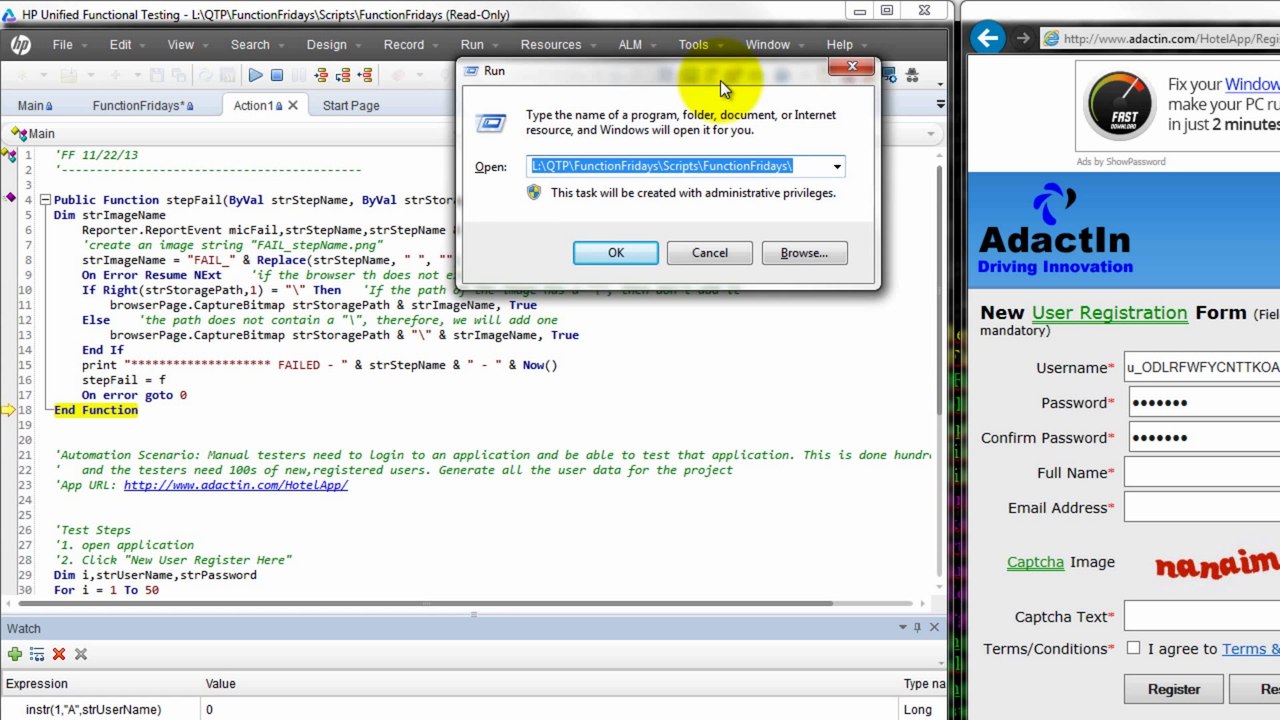Viewport: 1280px width, 720px height.
Task: Click the Step Over debug icon
Action: pos(343,75)
